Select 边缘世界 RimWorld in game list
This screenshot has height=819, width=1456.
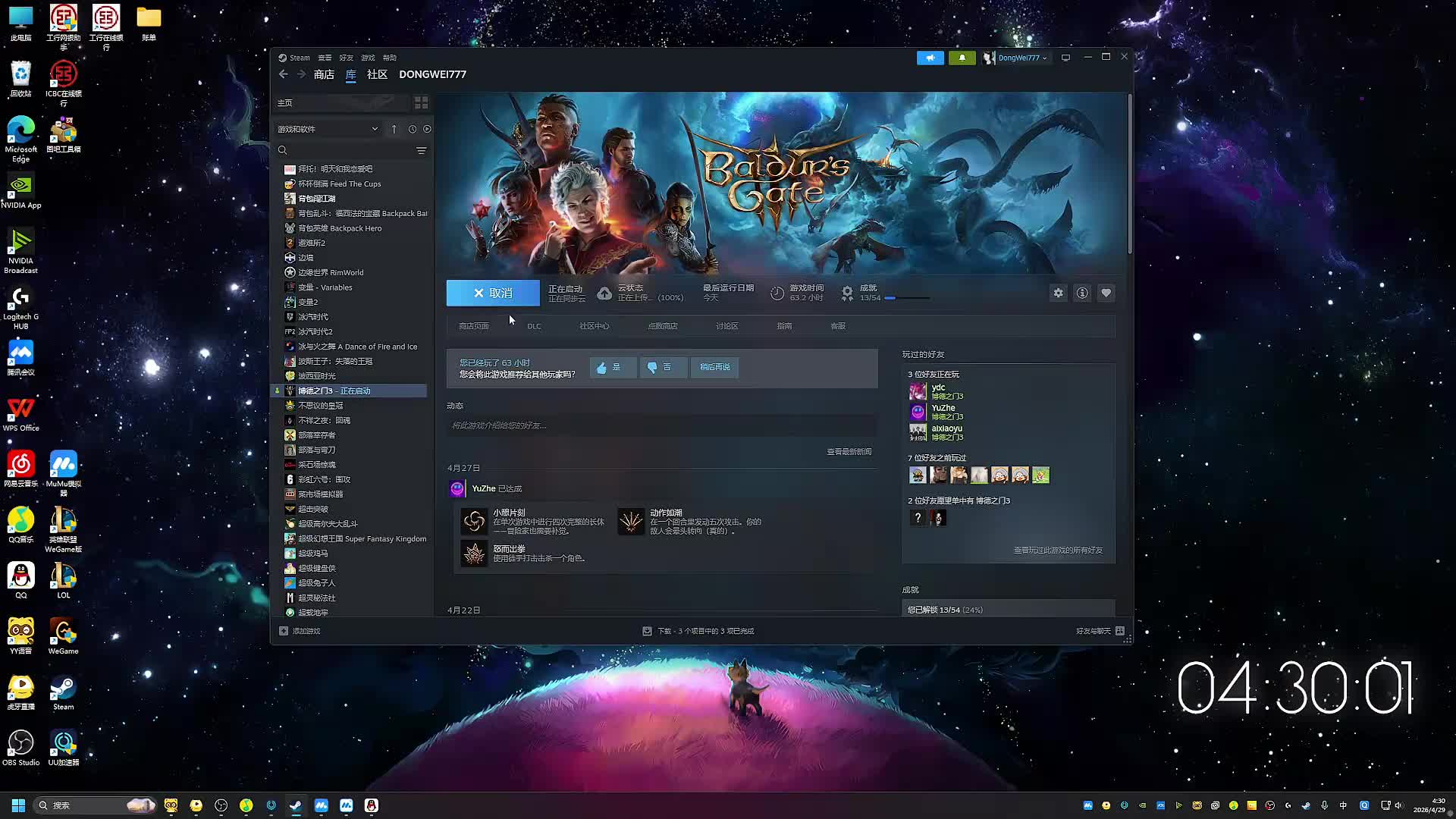click(x=331, y=272)
